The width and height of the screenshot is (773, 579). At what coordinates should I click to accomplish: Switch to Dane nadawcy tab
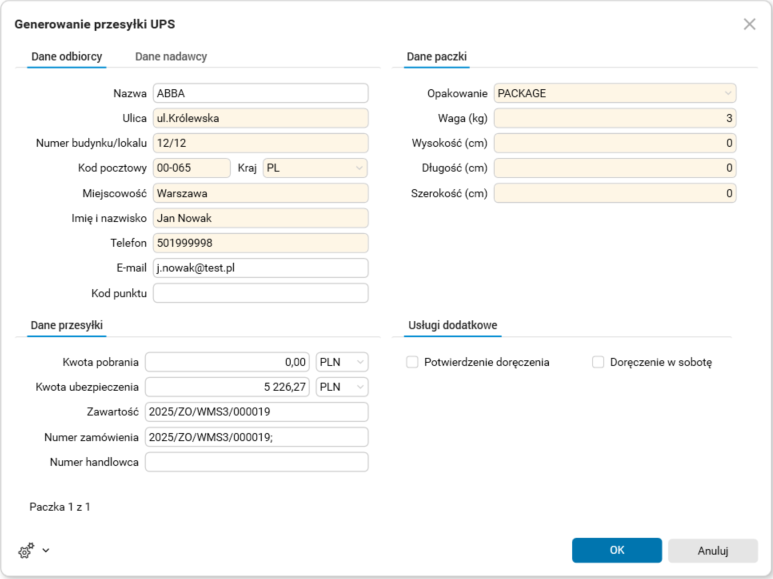[171, 57]
